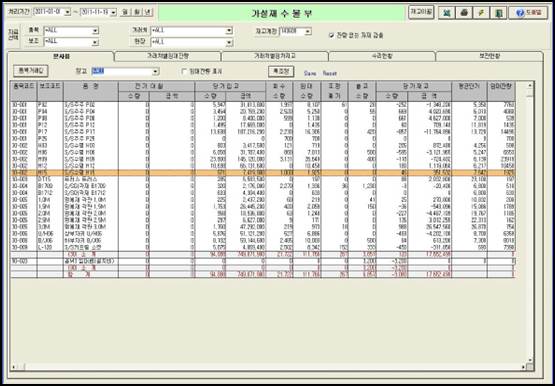Open the 재고계정 dropdown

pyautogui.click(x=308, y=31)
